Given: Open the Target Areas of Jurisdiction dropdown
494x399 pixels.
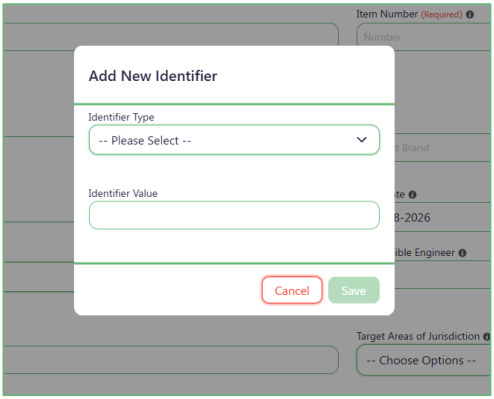Looking at the screenshot, I should pyautogui.click(x=423, y=360).
